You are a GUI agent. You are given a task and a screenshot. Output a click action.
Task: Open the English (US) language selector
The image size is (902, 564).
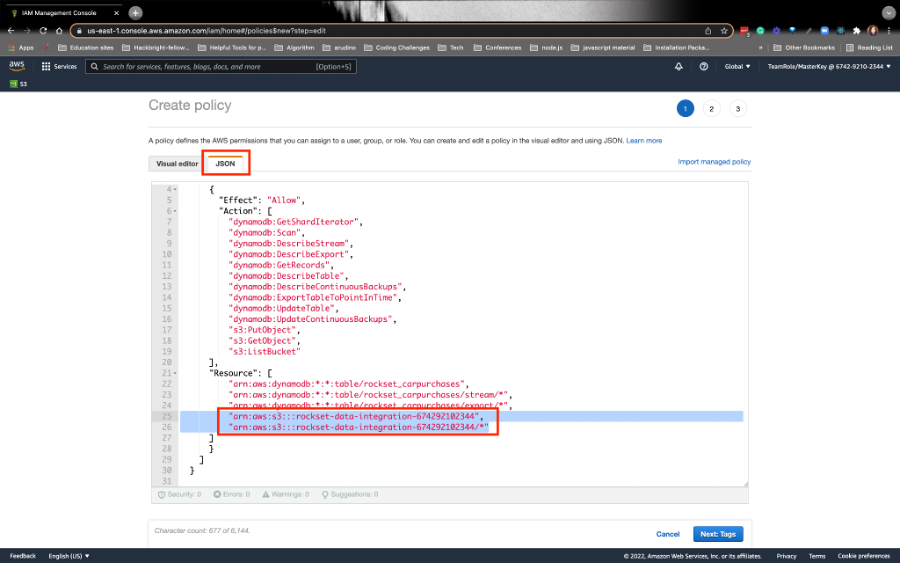point(69,556)
